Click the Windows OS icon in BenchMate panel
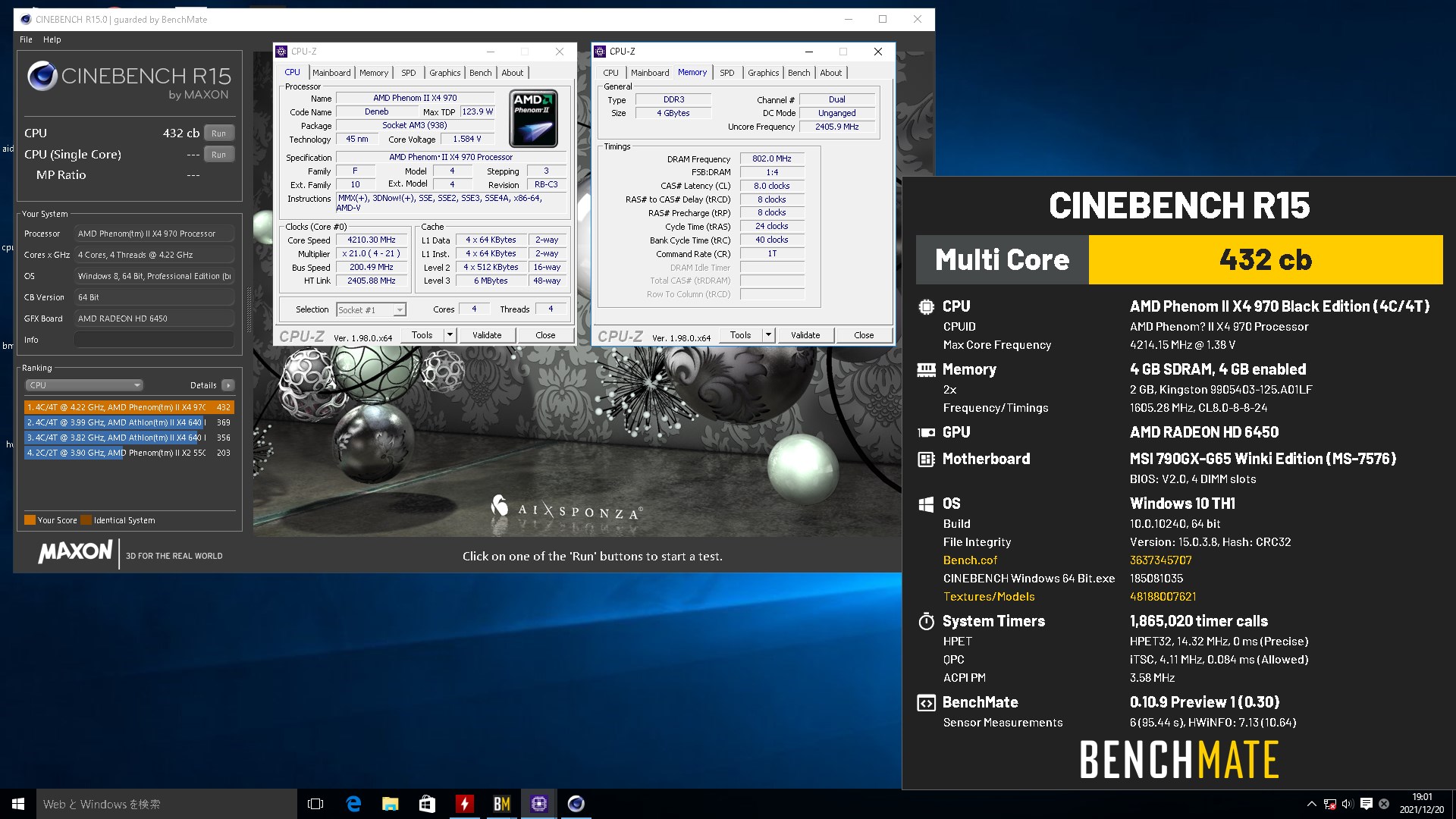 [926, 504]
